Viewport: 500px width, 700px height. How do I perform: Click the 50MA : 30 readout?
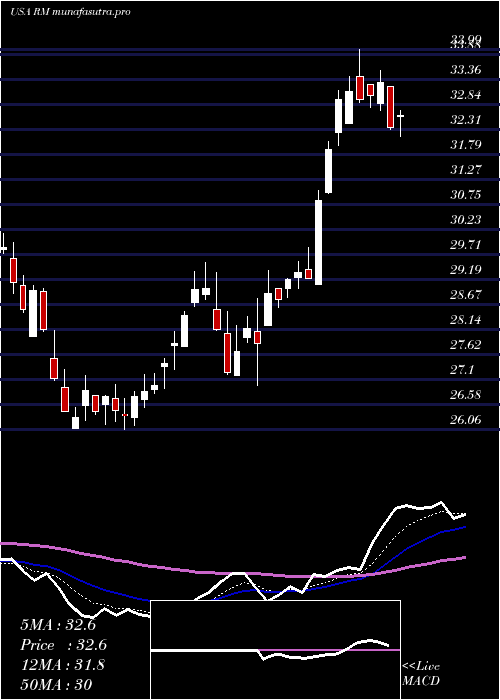pos(56,684)
